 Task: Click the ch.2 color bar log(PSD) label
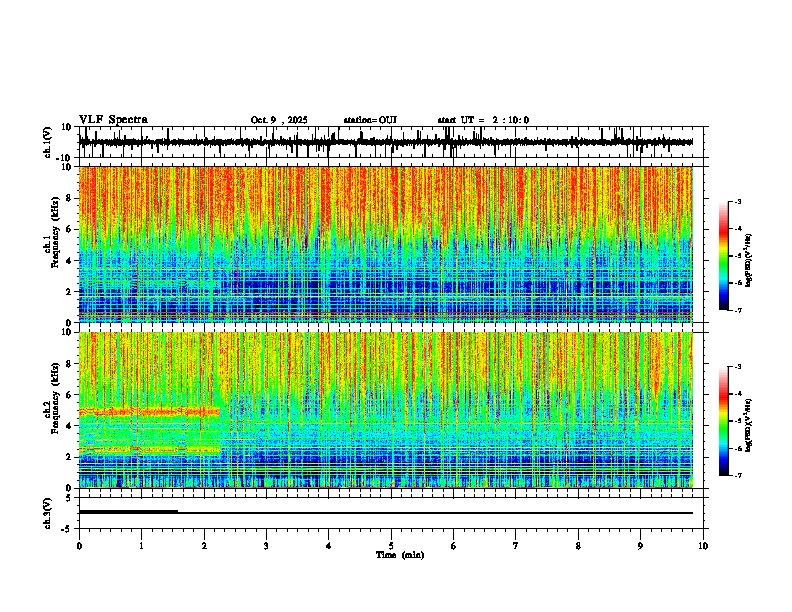pyautogui.click(x=748, y=425)
